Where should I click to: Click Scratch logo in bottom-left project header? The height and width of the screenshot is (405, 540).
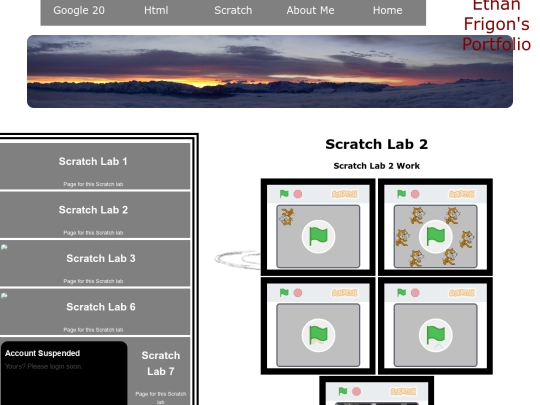344,293
